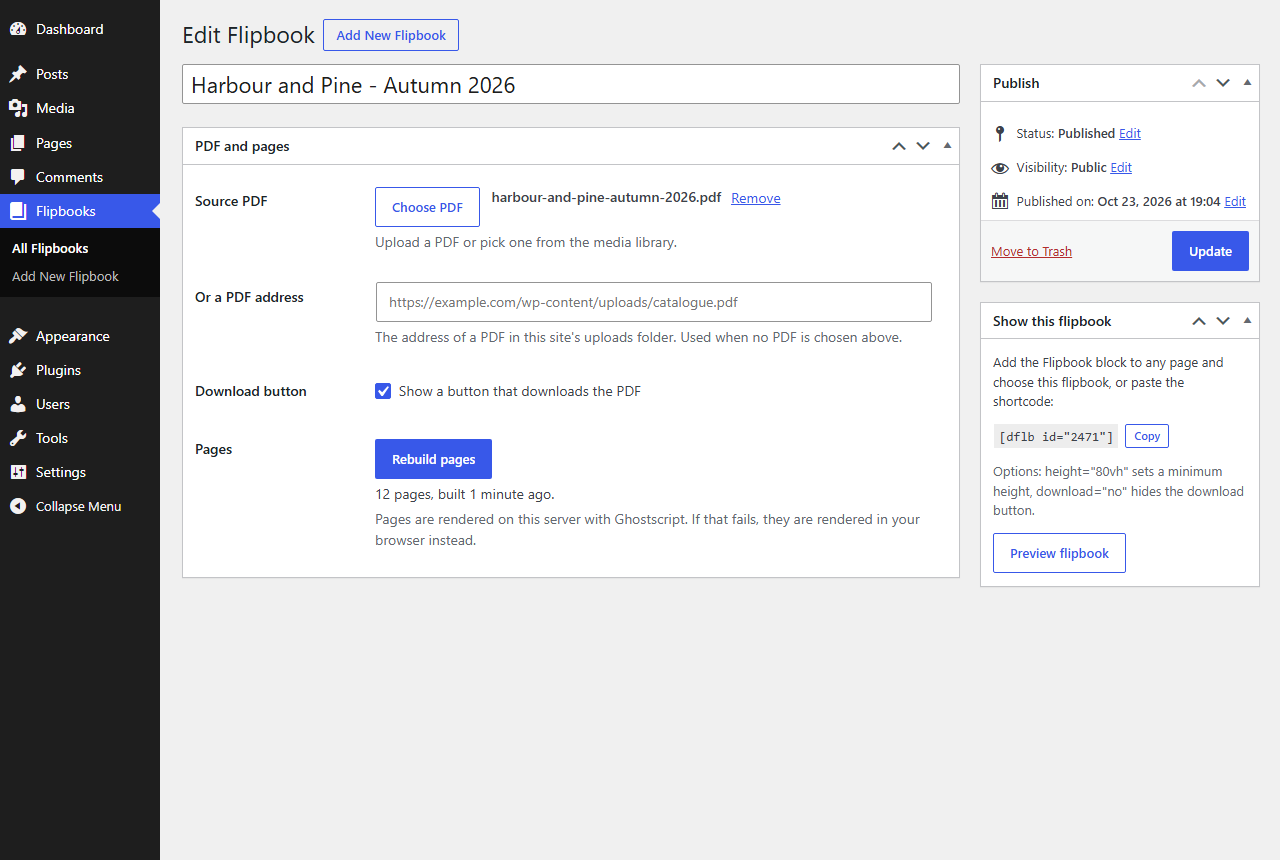Click the visibility eye icon in Publish
Viewport: 1280px width, 860px height.
click(x=1000, y=168)
